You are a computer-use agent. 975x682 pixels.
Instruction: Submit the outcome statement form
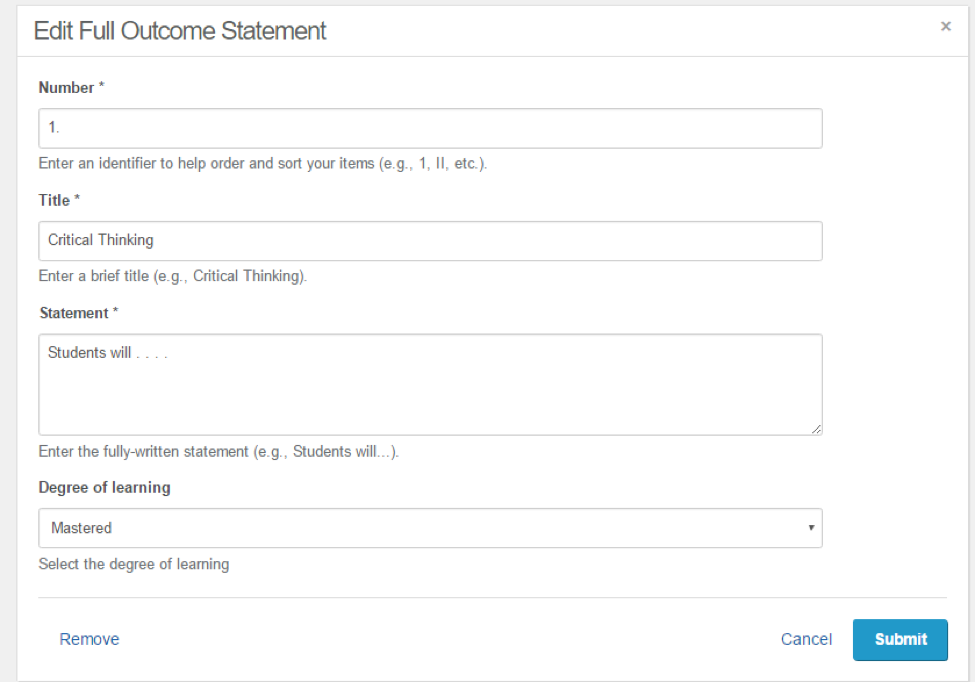pyautogui.click(x=900, y=640)
